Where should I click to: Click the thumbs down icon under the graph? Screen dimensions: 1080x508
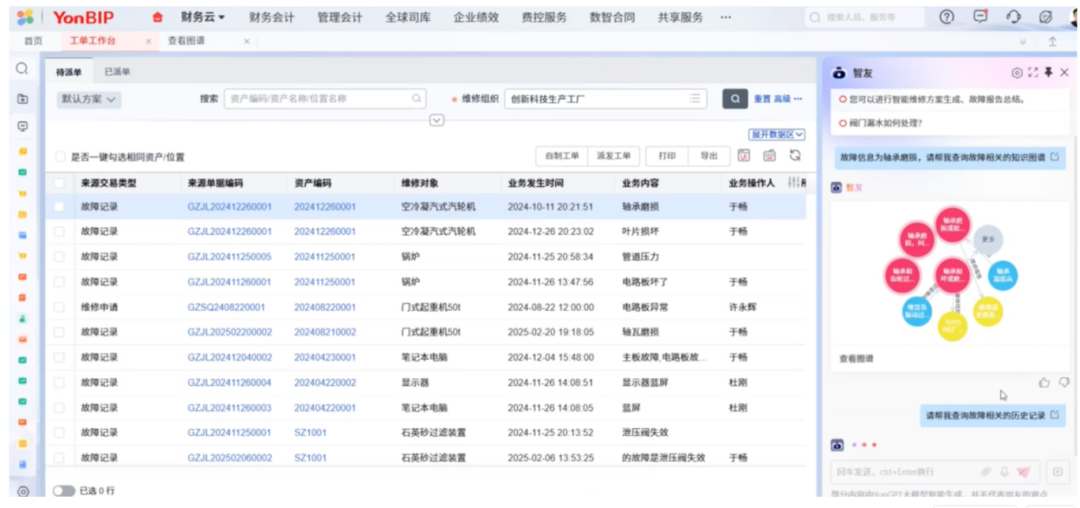[x=1063, y=382]
